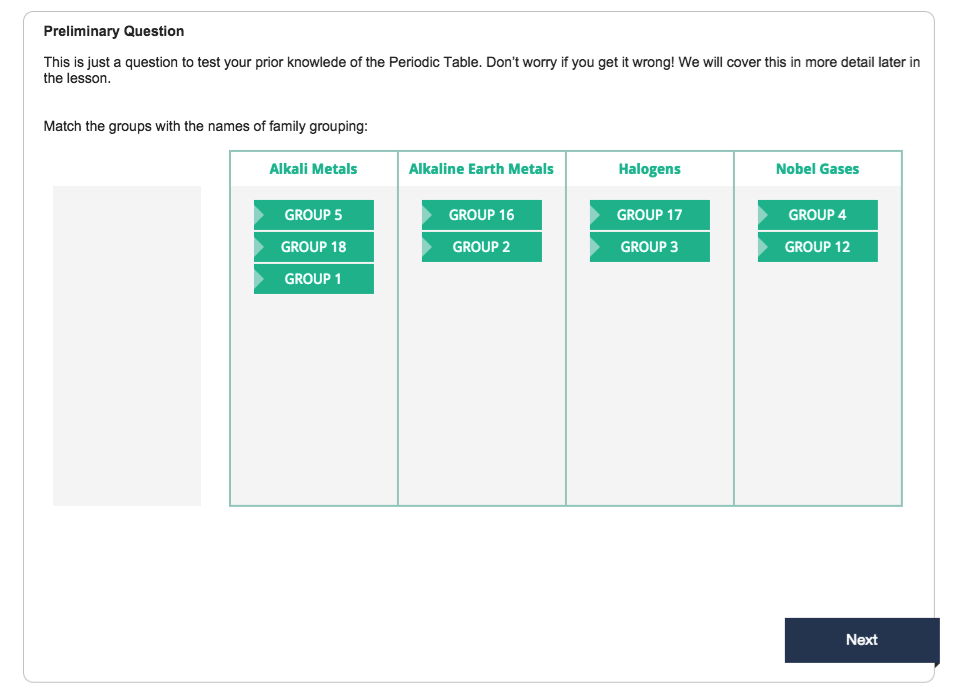Image resolution: width=973 pixels, height=699 pixels.
Task: Click the Alkali Metals column header
Action: tap(313, 169)
